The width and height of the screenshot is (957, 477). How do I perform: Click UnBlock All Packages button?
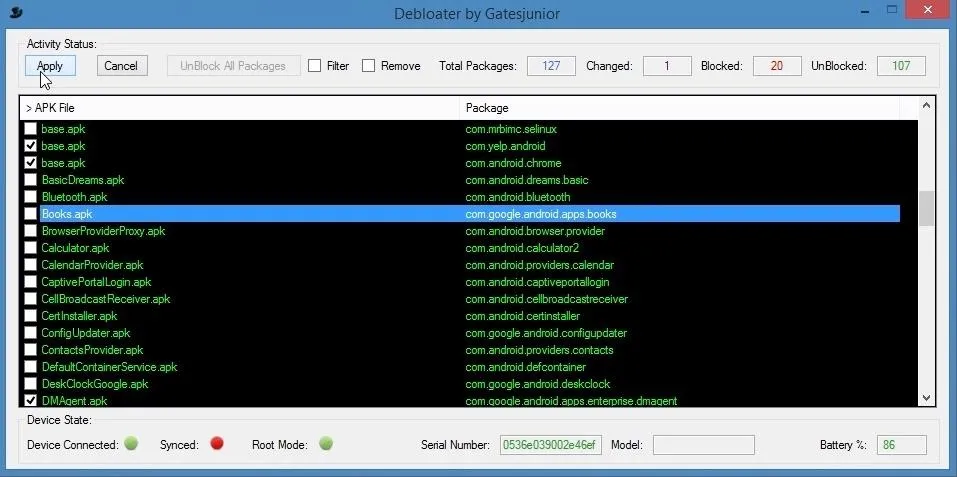point(234,66)
